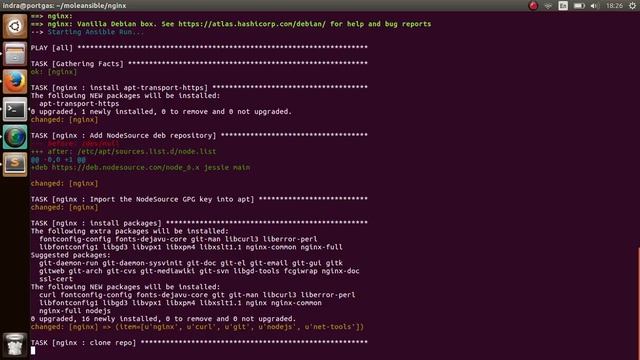Click 'TASK [nginx : clone repo]' line
This screenshot has width=640, height=360.
(199, 343)
